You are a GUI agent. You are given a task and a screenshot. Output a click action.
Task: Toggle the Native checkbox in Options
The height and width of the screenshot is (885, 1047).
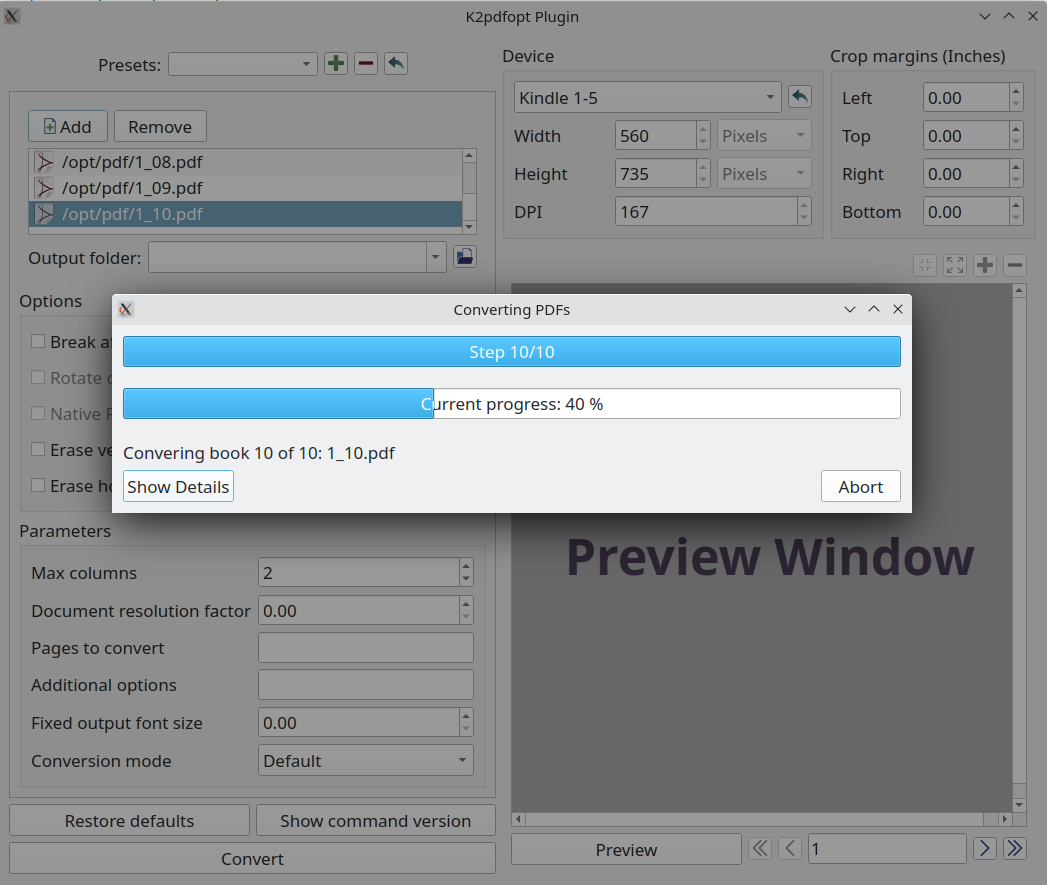pos(38,413)
